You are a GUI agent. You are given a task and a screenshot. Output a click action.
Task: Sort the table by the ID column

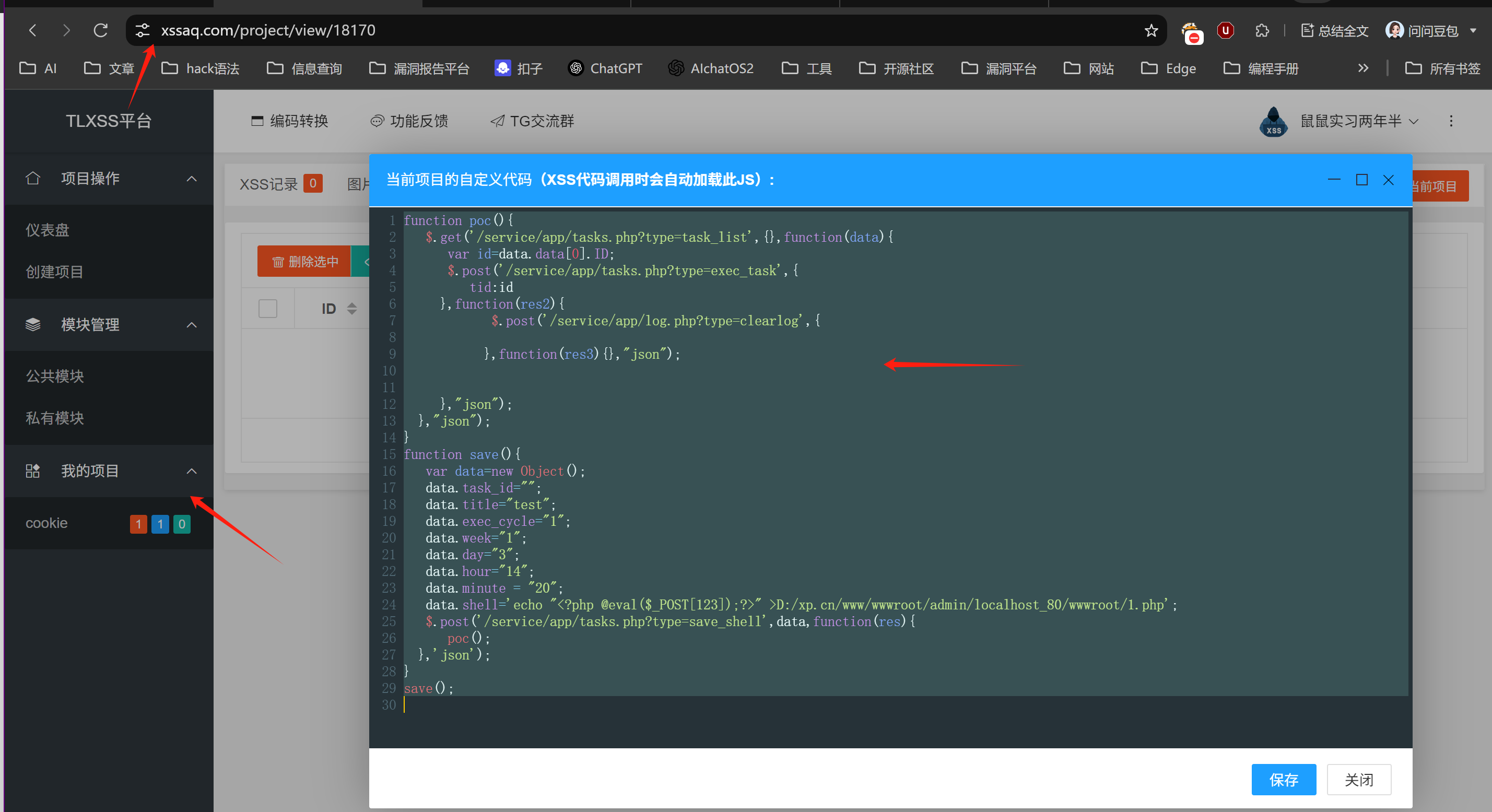pyautogui.click(x=351, y=308)
